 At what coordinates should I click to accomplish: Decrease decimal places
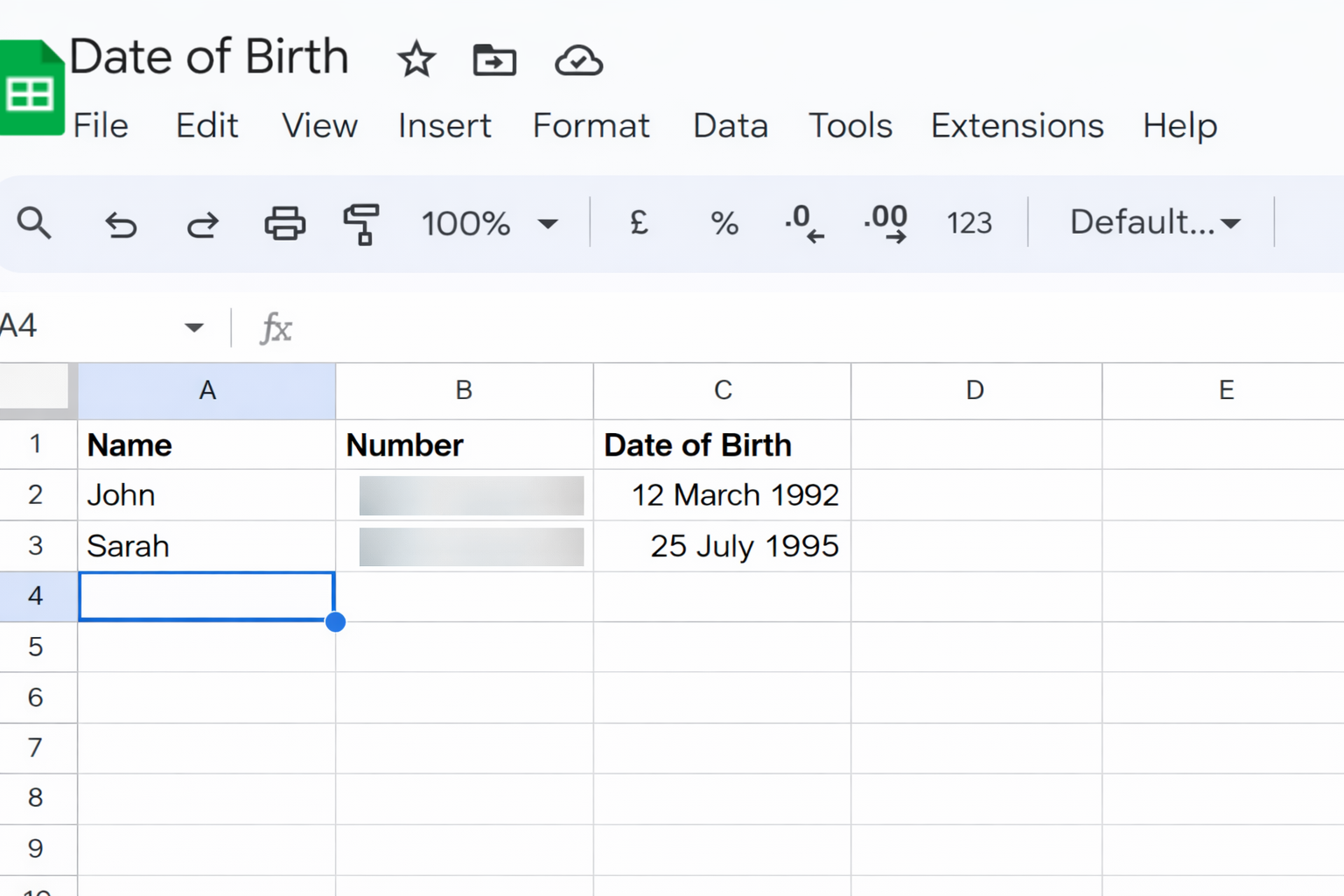click(x=804, y=223)
